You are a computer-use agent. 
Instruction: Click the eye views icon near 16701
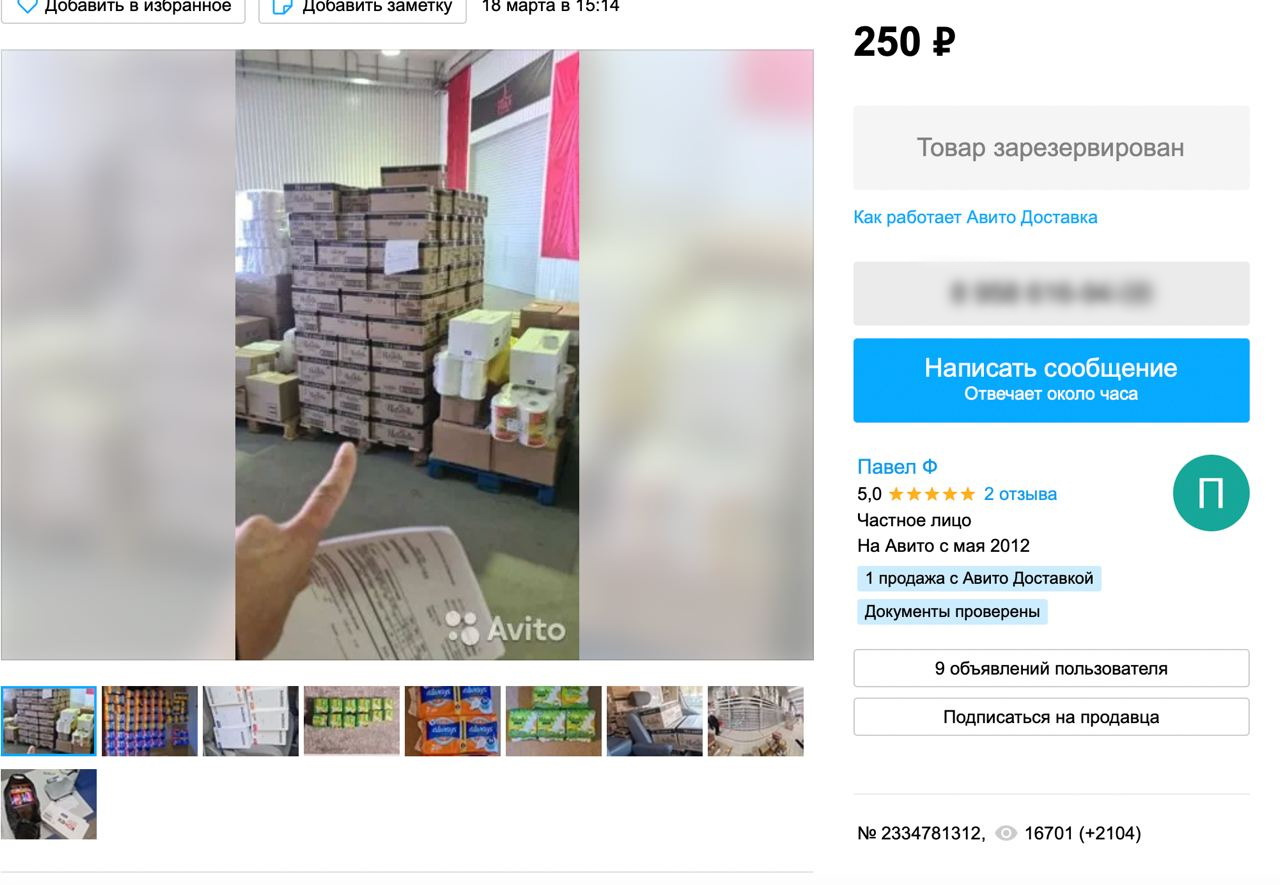coord(1006,833)
